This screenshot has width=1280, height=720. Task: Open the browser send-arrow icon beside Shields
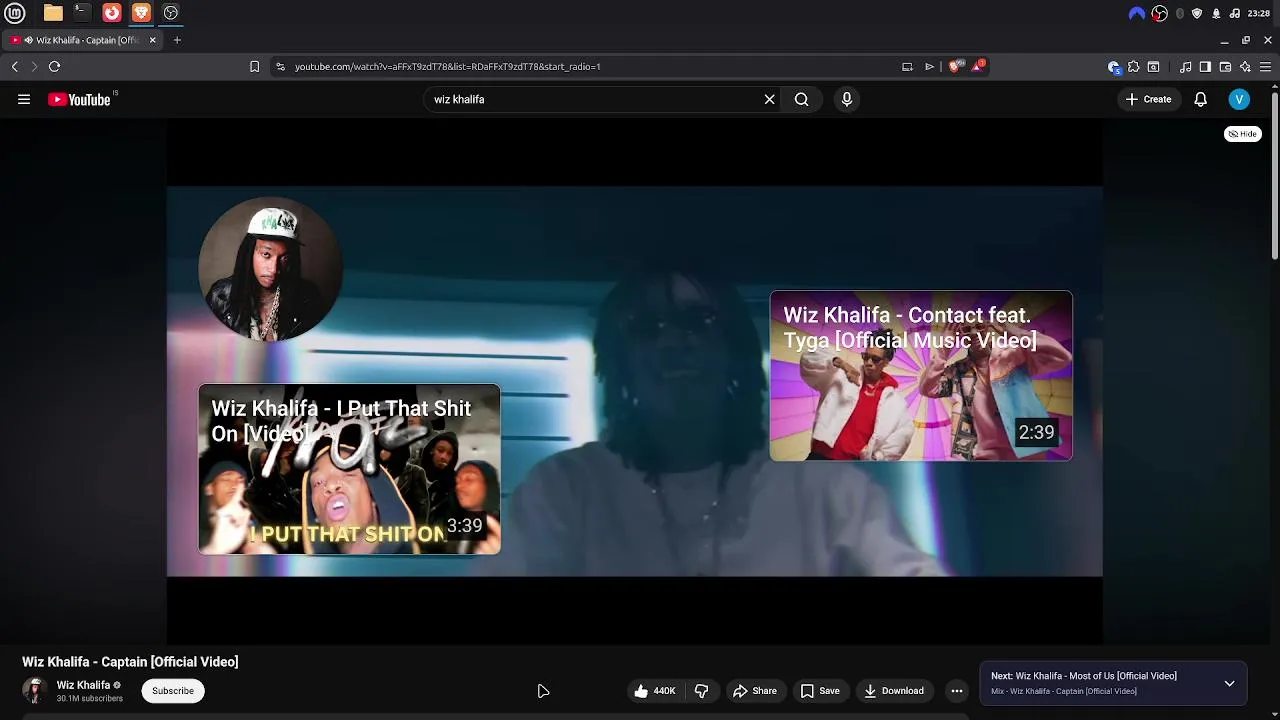pos(930,66)
